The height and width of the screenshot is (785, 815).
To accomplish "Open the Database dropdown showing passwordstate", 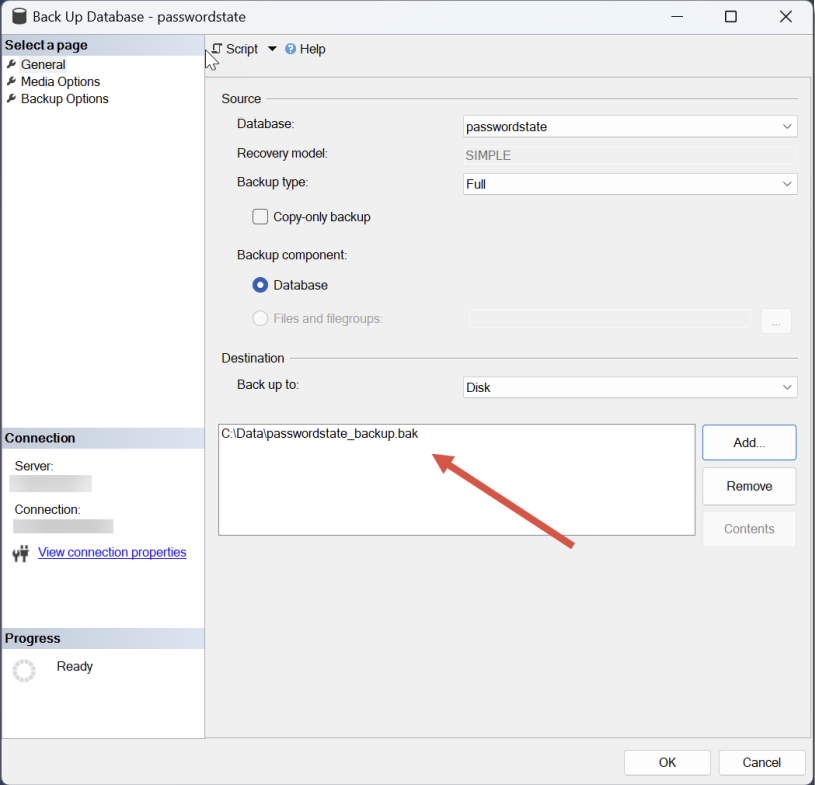I will 630,127.
